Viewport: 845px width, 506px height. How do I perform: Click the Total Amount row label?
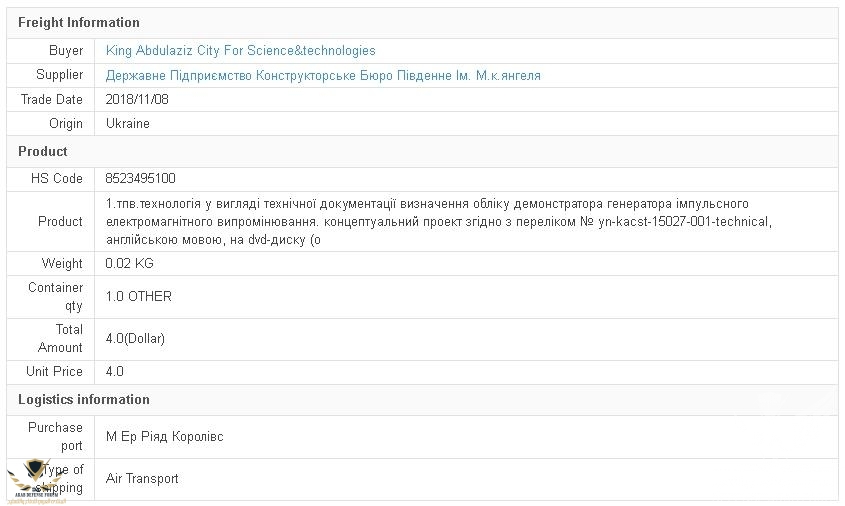pyautogui.click(x=60, y=338)
